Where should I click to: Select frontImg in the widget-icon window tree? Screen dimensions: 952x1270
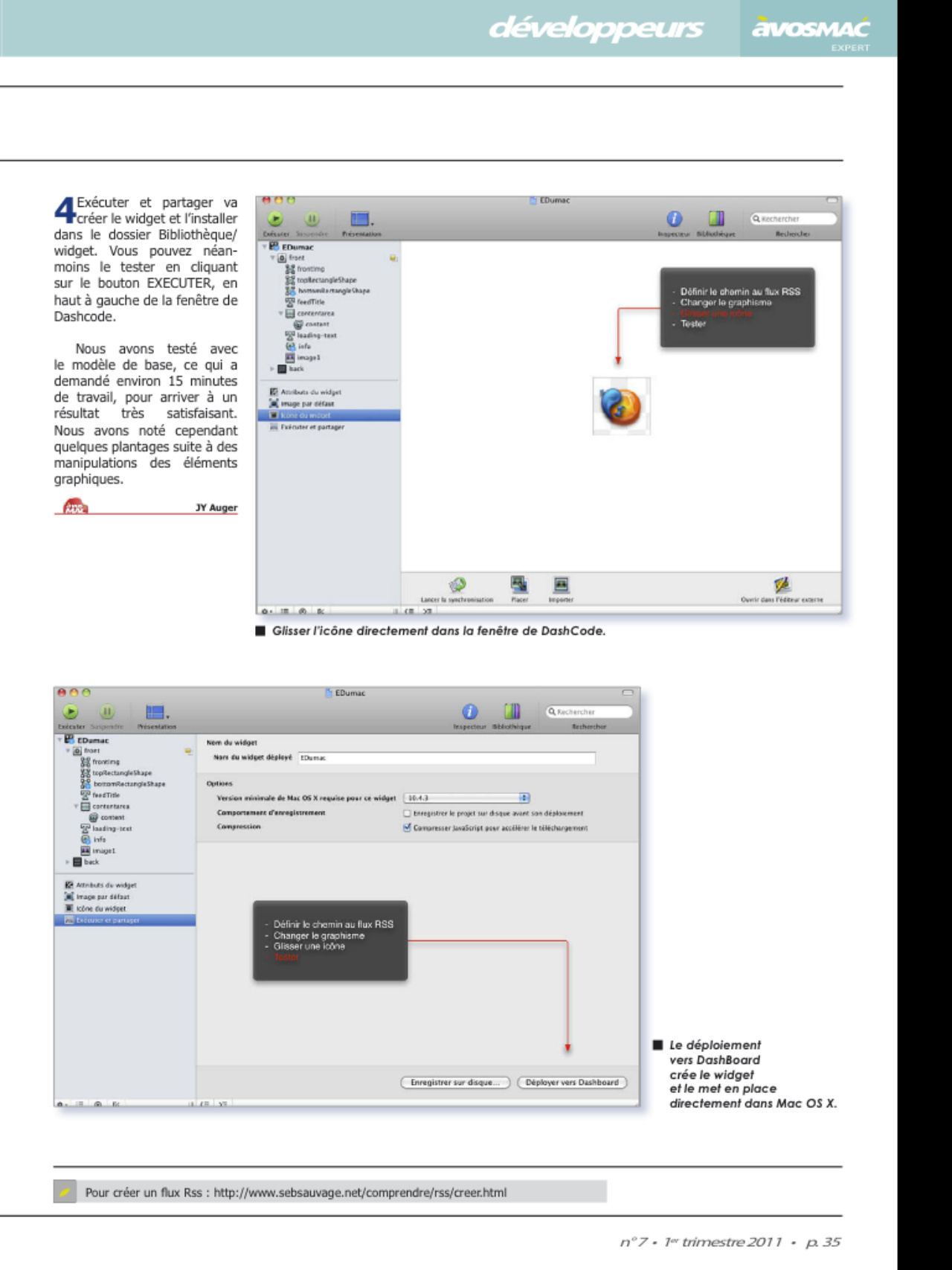pos(305,269)
